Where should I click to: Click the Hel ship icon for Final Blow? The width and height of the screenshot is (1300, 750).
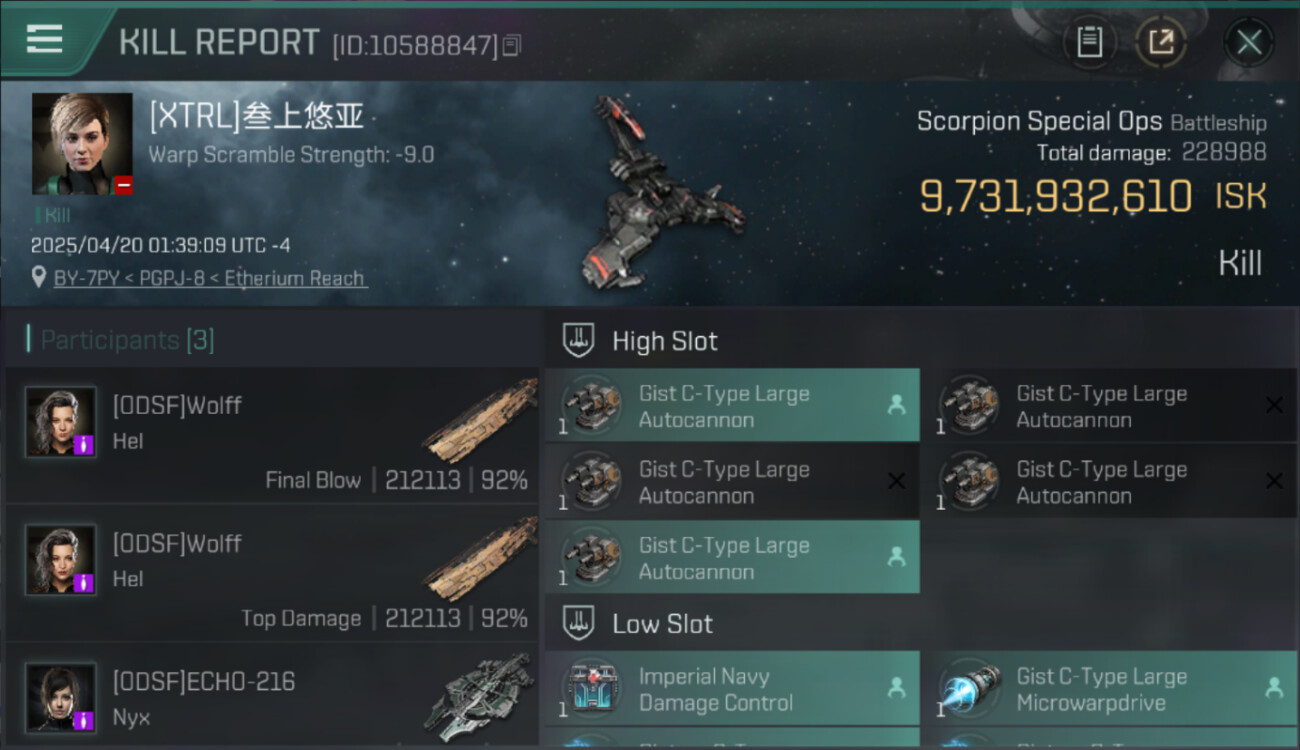tap(480, 420)
